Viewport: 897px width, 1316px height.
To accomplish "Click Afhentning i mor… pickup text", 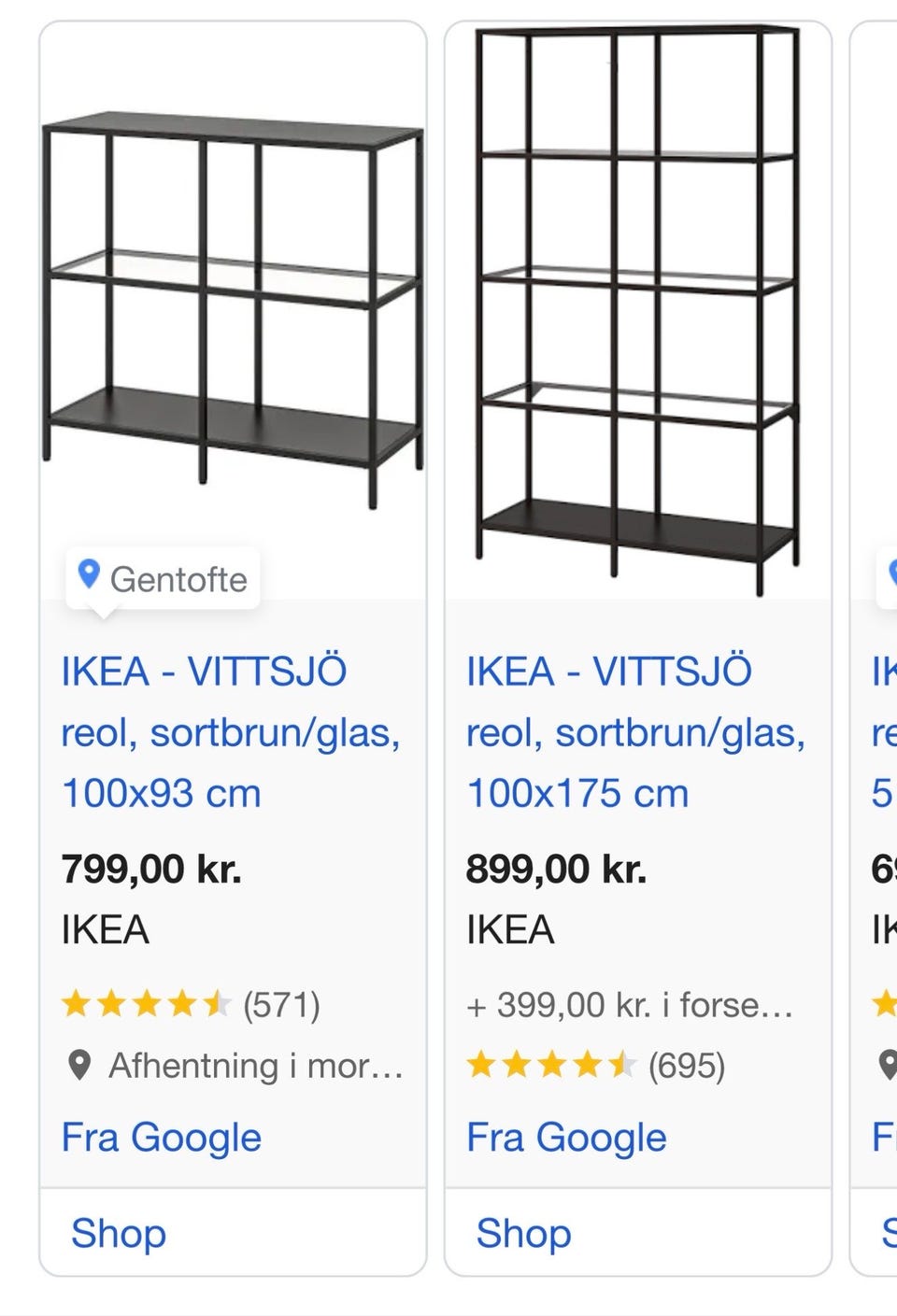I will coord(256,1066).
